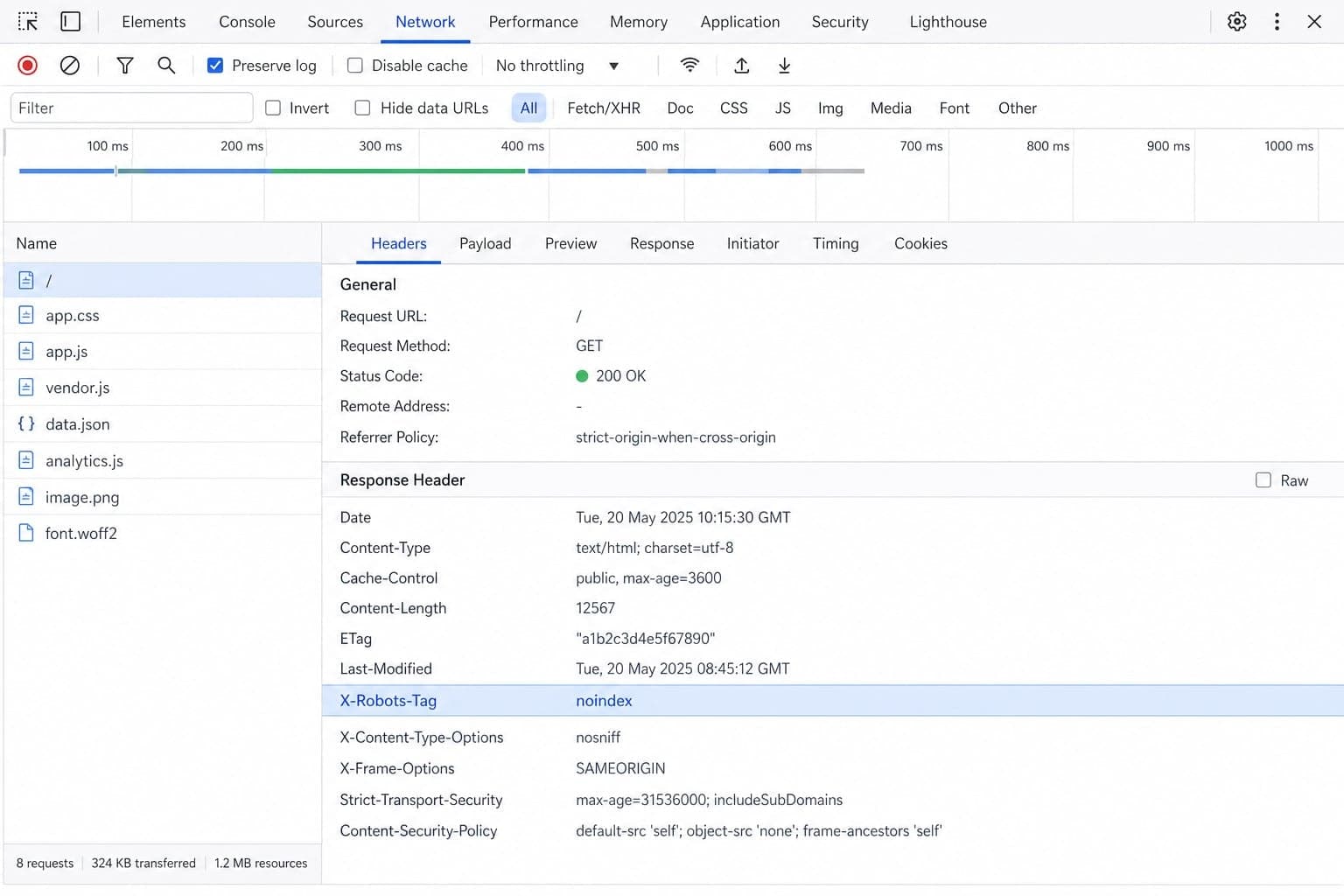Filter by Other requests
This screenshot has width=1344, height=896.
(x=1018, y=108)
